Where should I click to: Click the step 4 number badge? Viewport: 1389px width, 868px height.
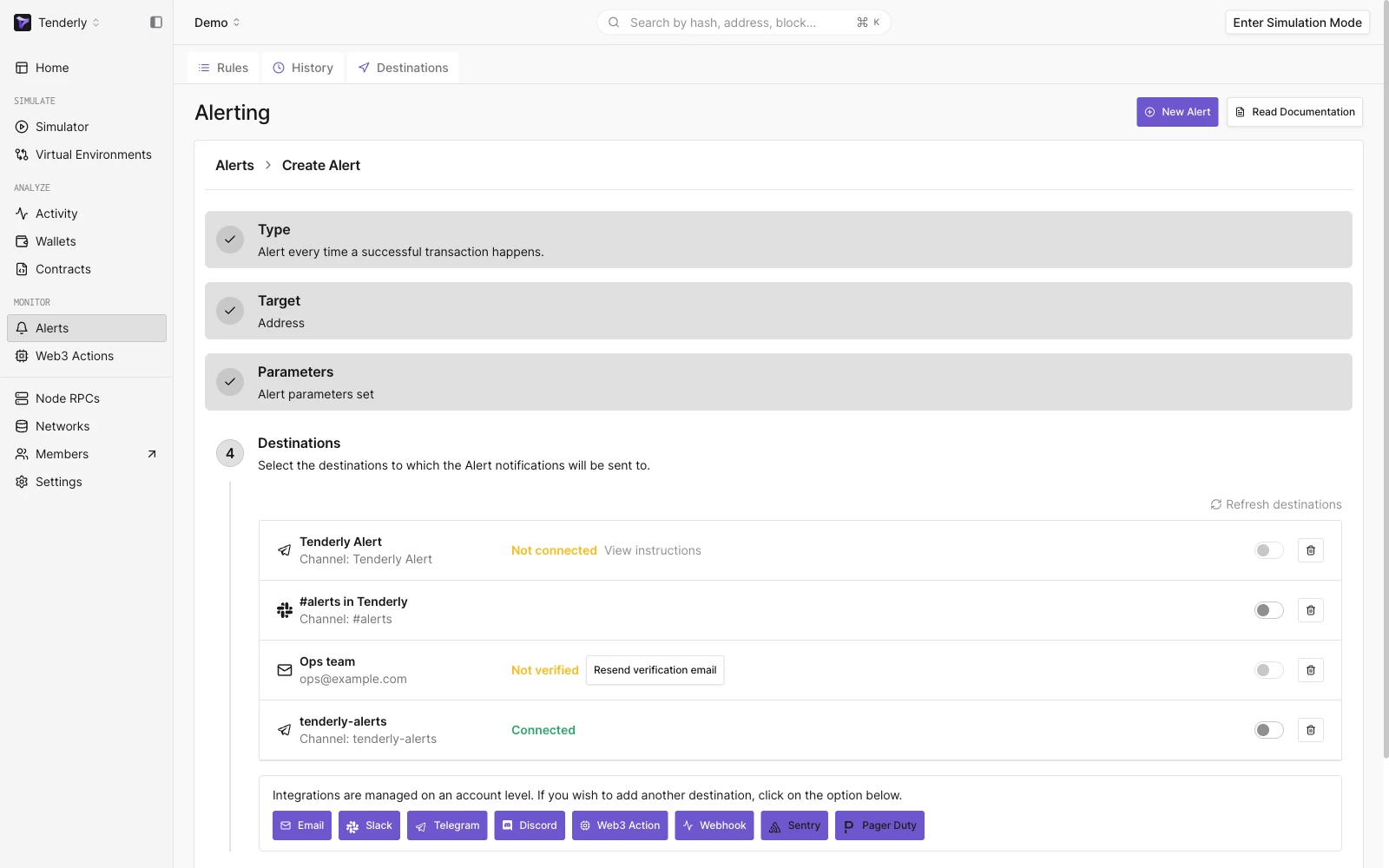pyautogui.click(x=230, y=453)
